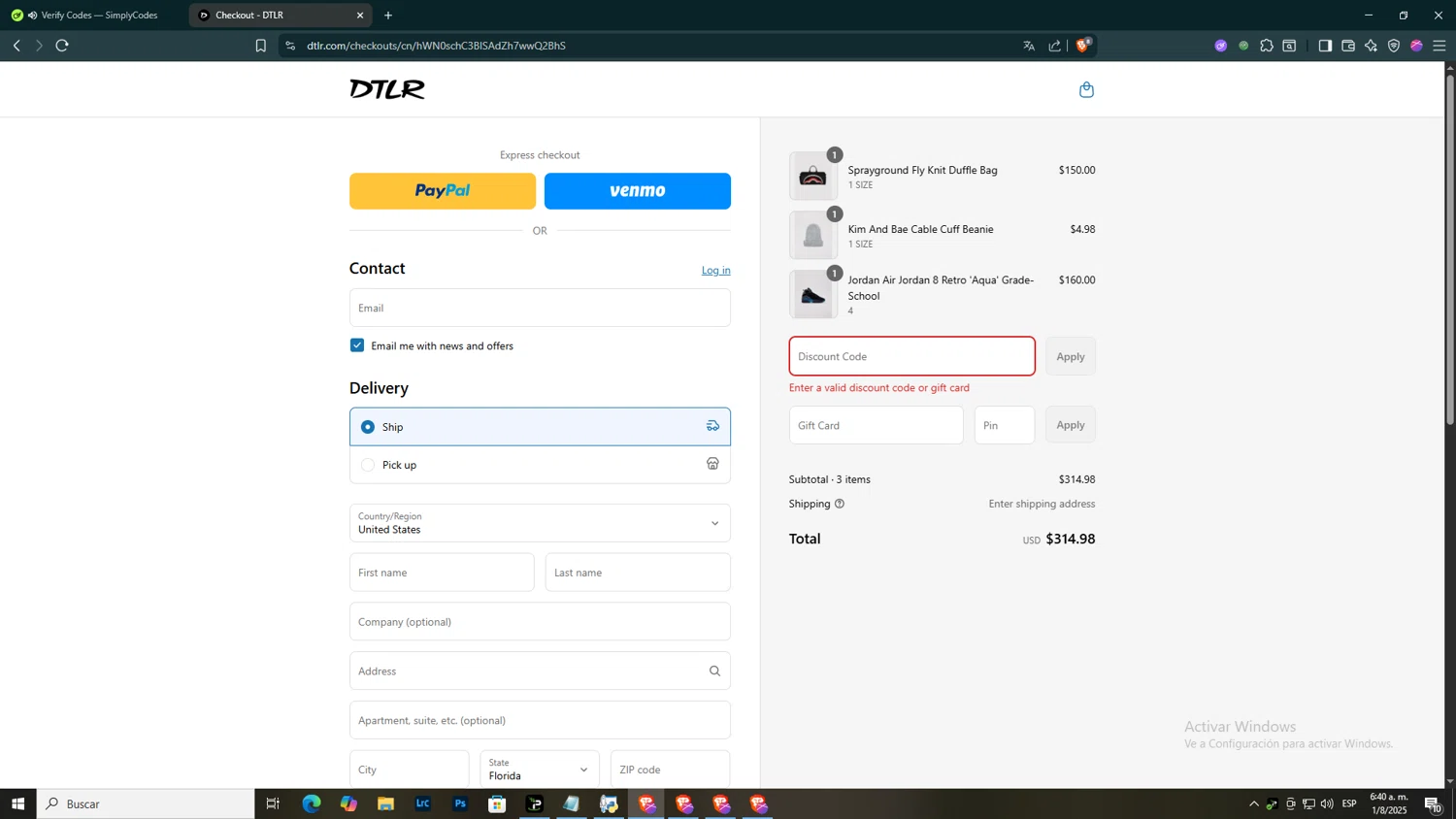Click the Sprayground Duffle Bag thumbnail
This screenshot has width=1456, height=819.
click(x=813, y=177)
